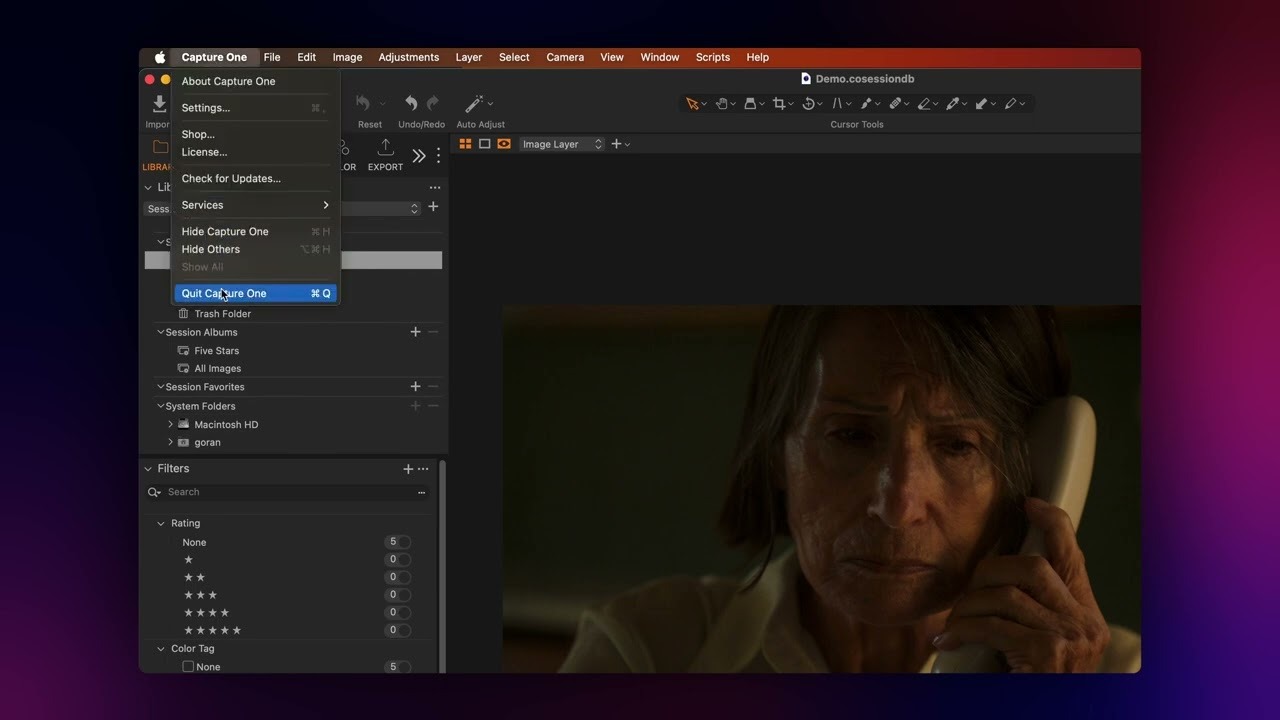This screenshot has width=1280, height=720.
Task: Open the tool tabs vertical dots menu
Action: click(x=438, y=155)
